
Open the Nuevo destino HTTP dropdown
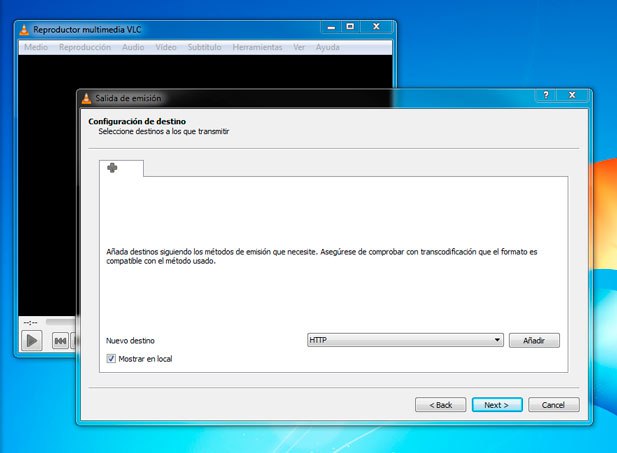click(405, 340)
